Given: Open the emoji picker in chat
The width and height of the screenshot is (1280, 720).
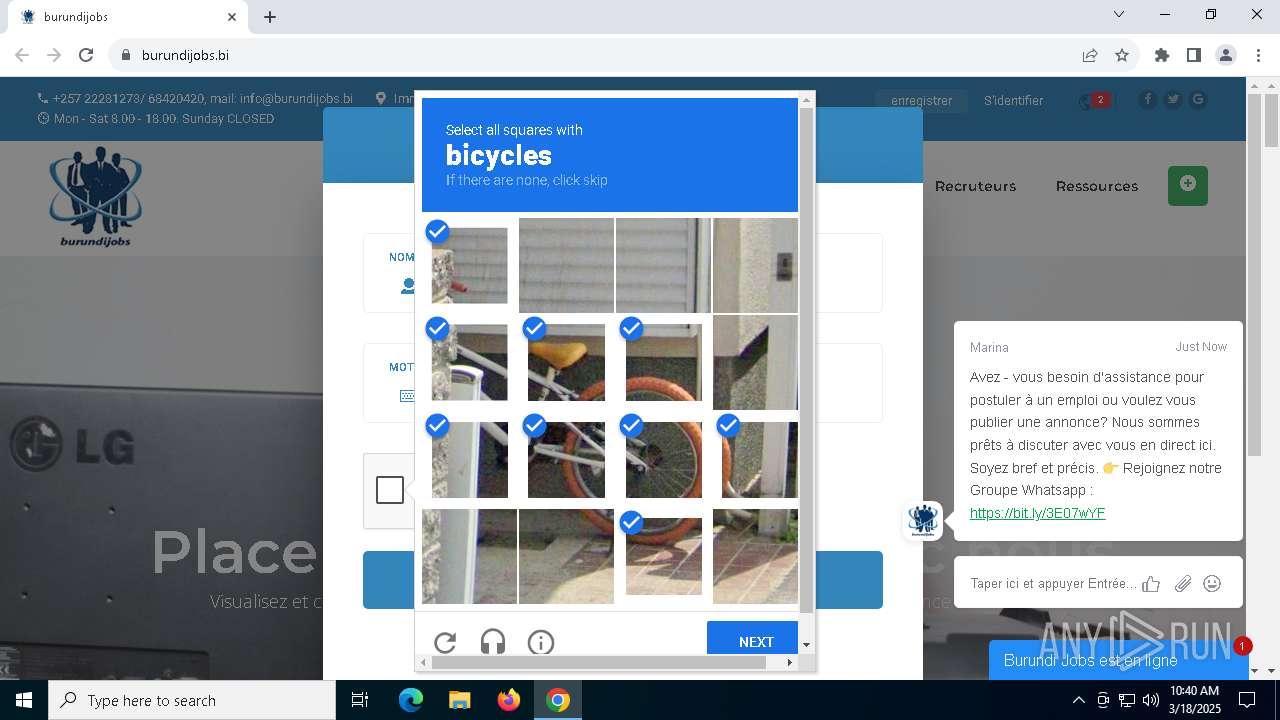Looking at the screenshot, I should click(x=1212, y=583).
